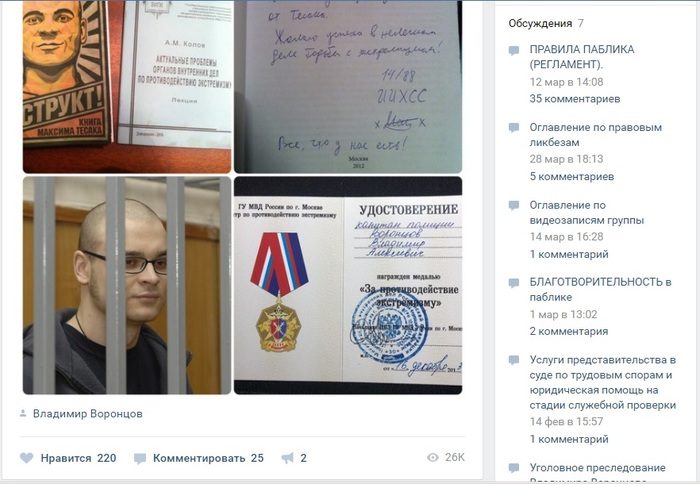Open Уголовное преследование discussion topic
Image resolution: width=700 pixels, height=484 pixels.
coord(597,467)
